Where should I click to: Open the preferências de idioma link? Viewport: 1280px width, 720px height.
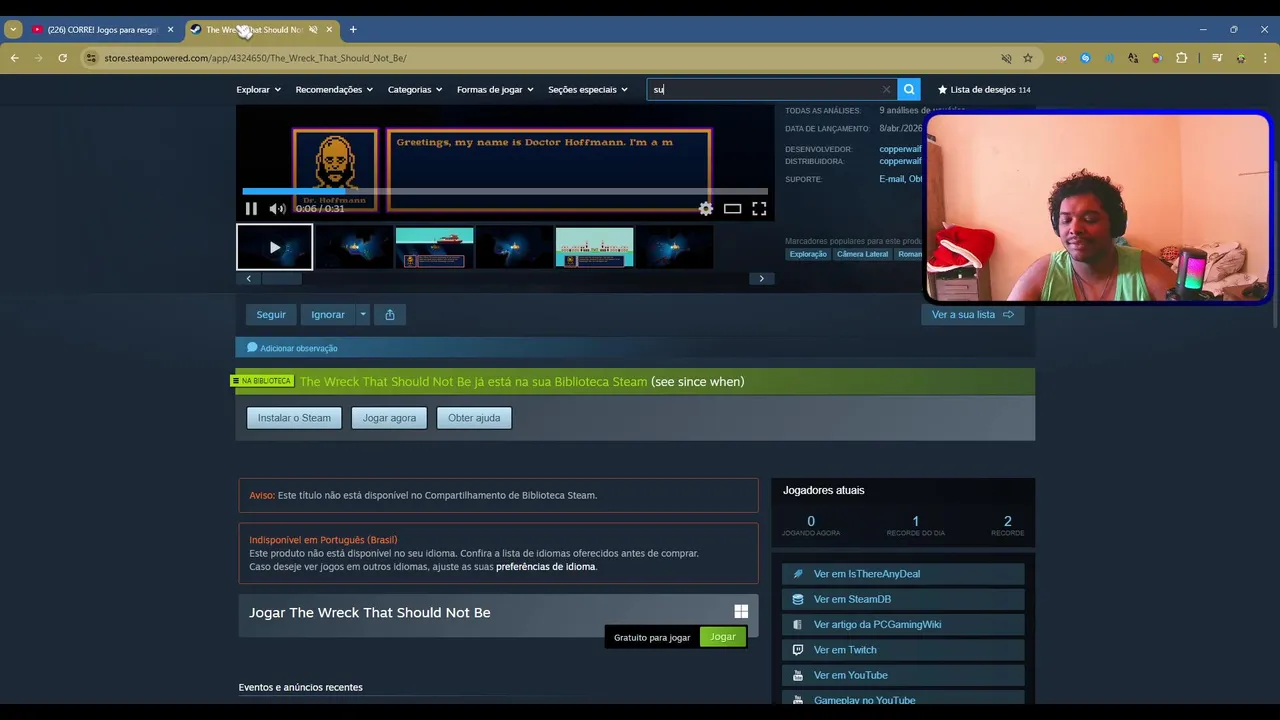(546, 567)
